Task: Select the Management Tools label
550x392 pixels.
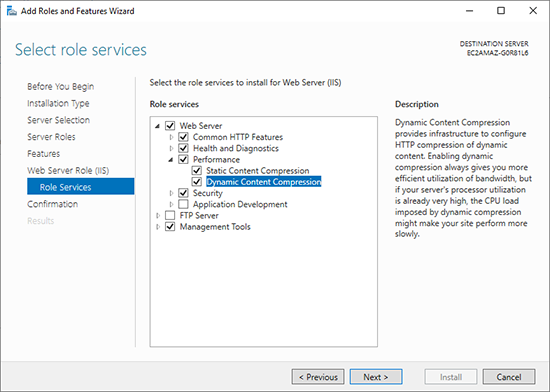Action: tap(215, 227)
